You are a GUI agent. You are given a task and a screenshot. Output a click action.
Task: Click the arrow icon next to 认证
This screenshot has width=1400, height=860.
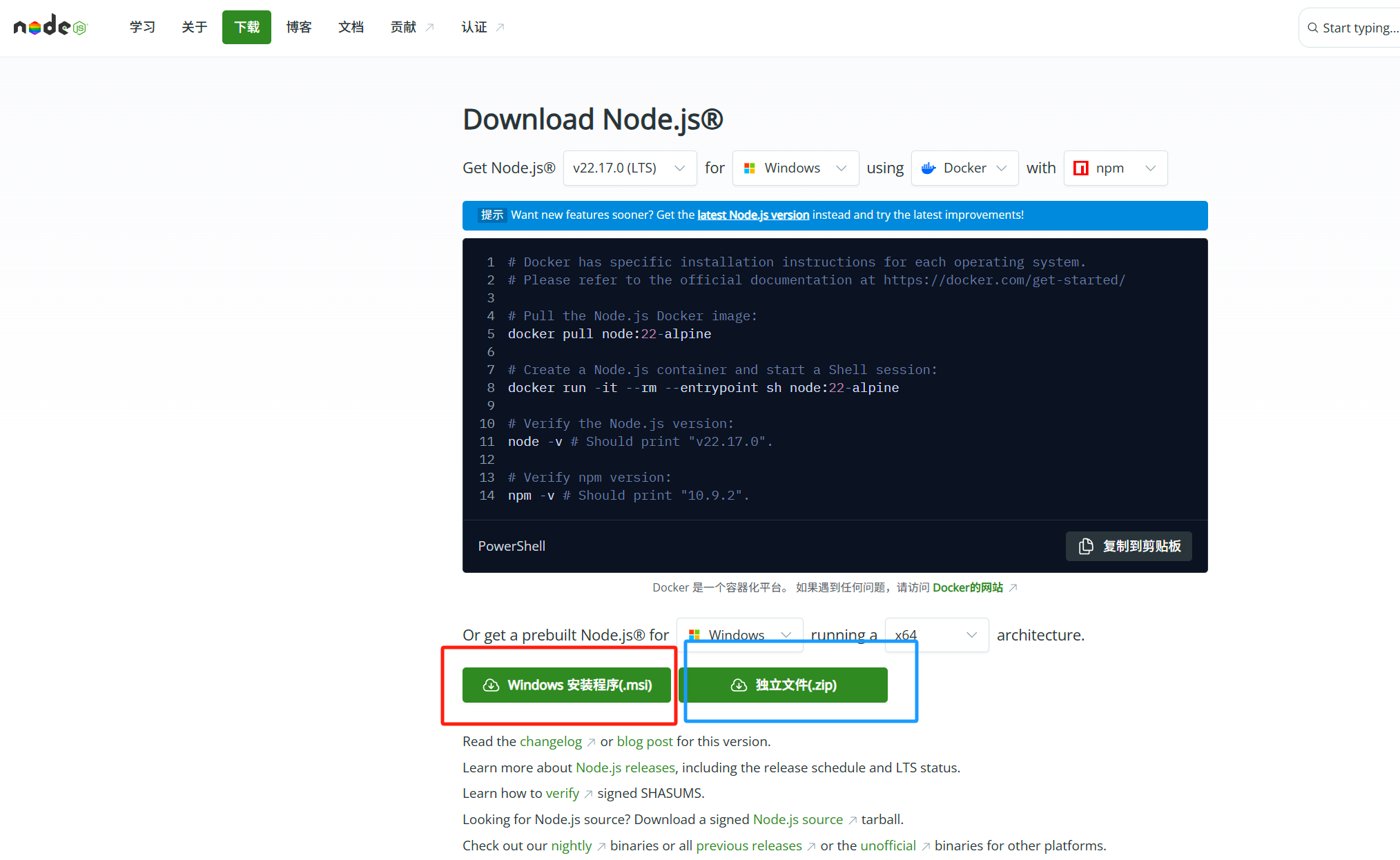[500, 27]
